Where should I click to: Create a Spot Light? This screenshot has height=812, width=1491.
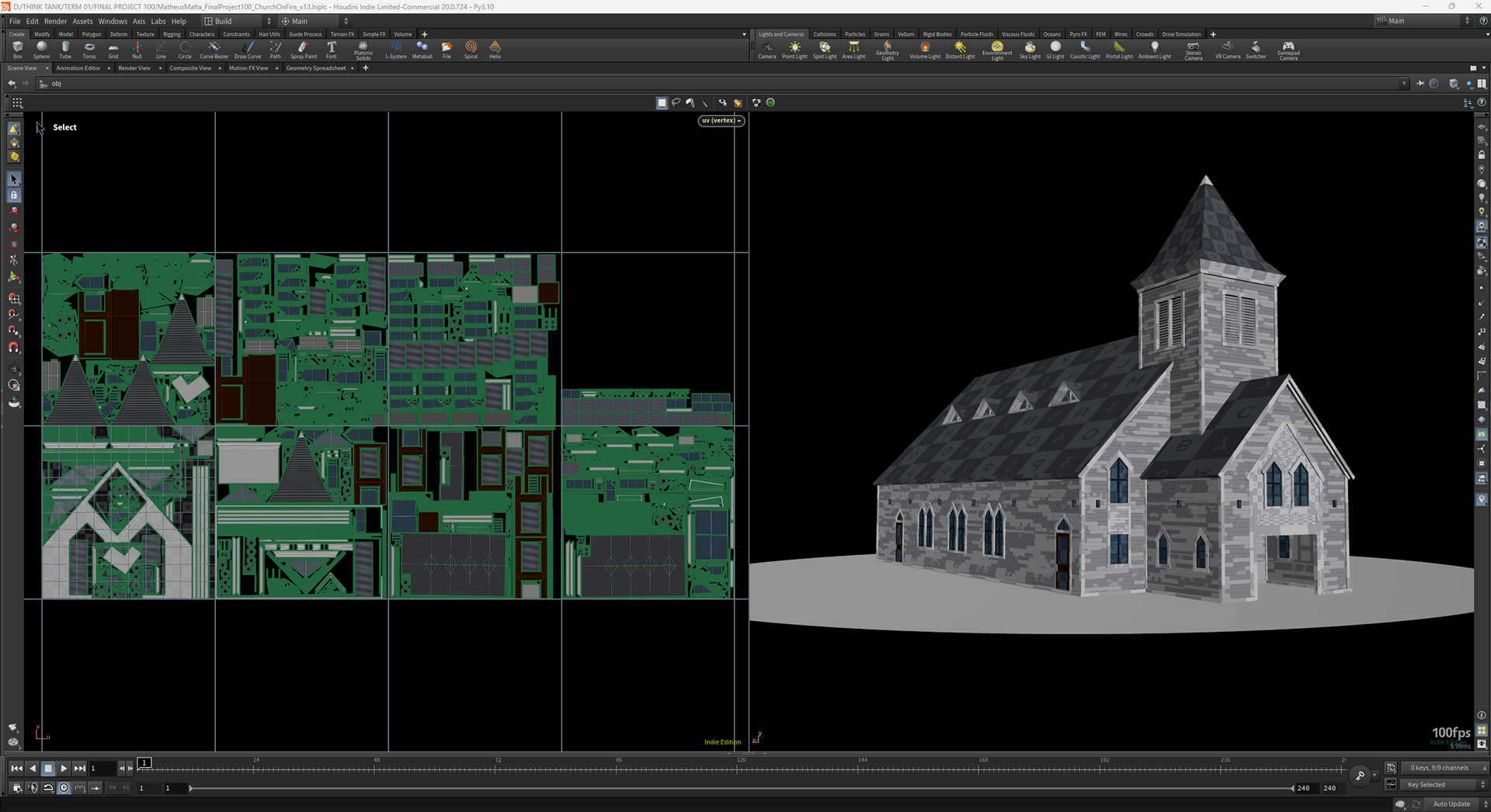[825, 50]
